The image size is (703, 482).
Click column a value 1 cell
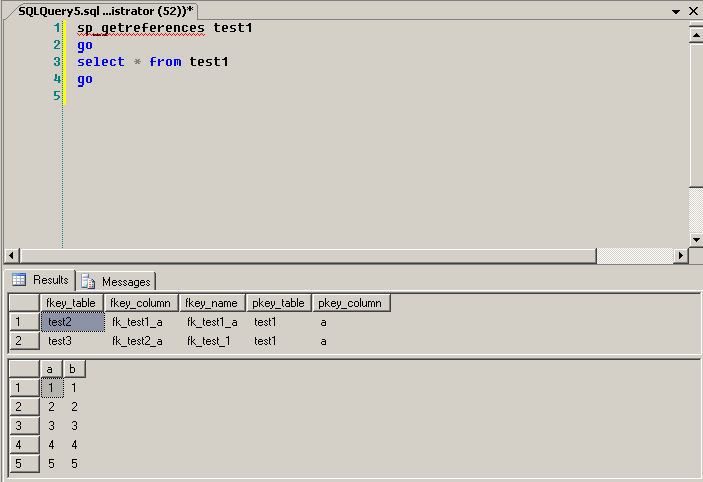52,388
